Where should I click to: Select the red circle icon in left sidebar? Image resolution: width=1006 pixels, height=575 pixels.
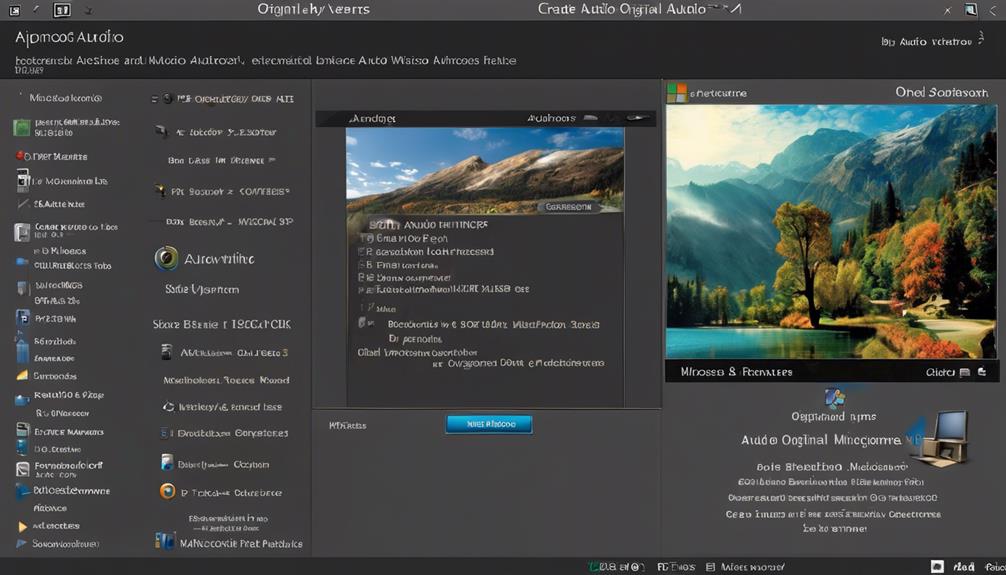coord(20,155)
